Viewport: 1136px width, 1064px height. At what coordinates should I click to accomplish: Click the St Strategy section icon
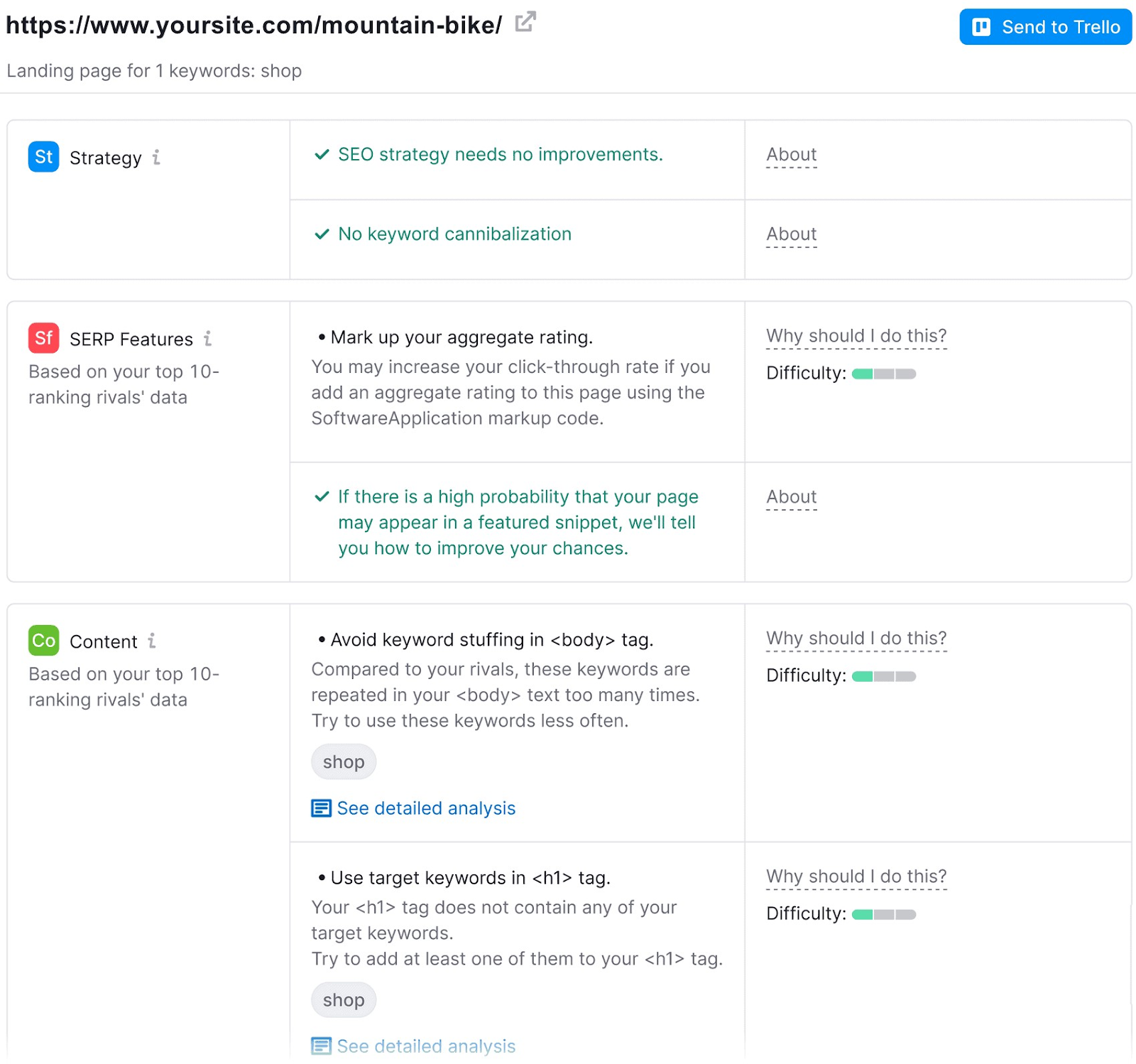(43, 157)
